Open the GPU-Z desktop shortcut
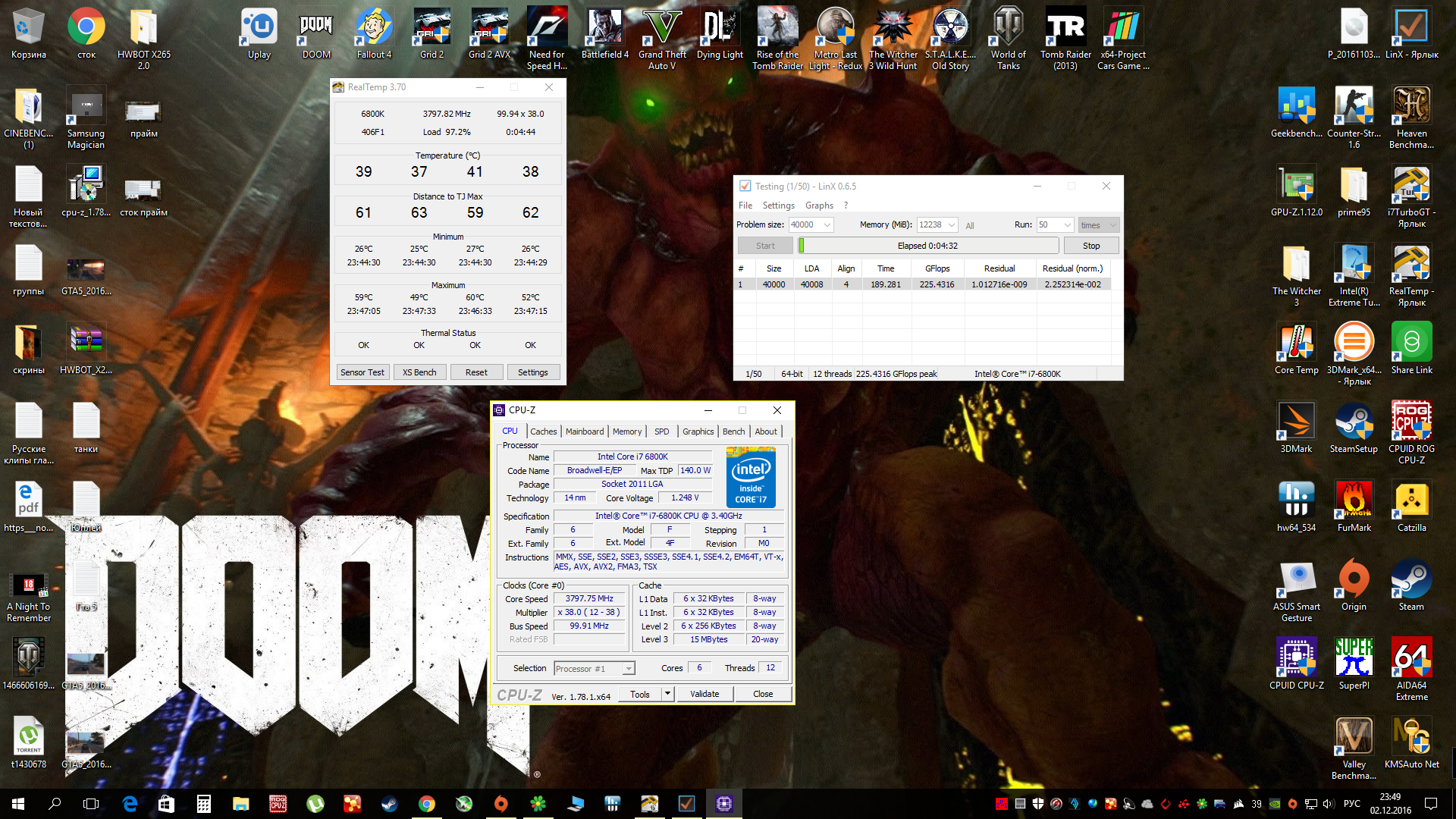Image resolution: width=1456 pixels, height=819 pixels. (1296, 185)
